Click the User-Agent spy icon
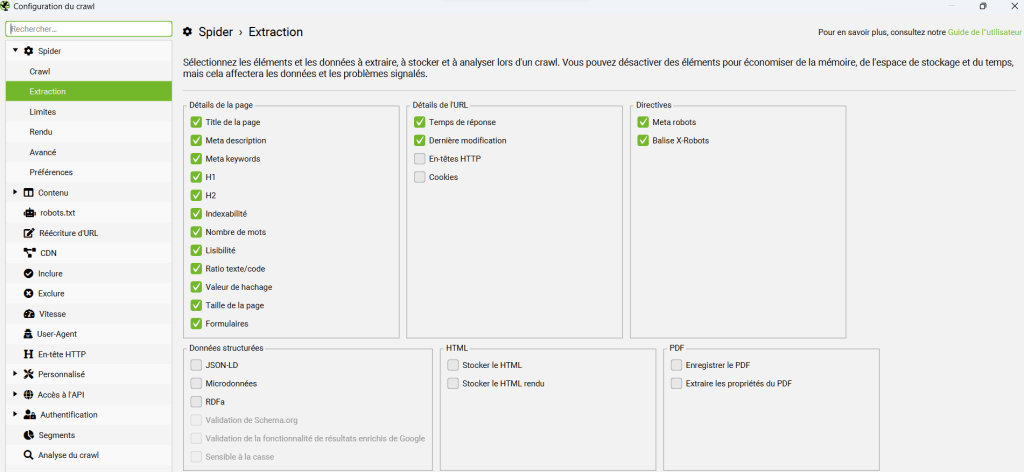Image resolution: width=1024 pixels, height=472 pixels. tap(29, 334)
